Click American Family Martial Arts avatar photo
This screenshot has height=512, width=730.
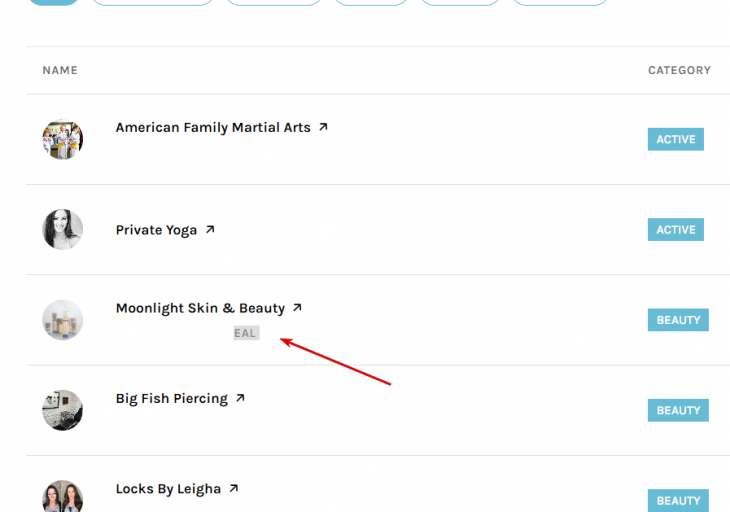(x=62, y=139)
